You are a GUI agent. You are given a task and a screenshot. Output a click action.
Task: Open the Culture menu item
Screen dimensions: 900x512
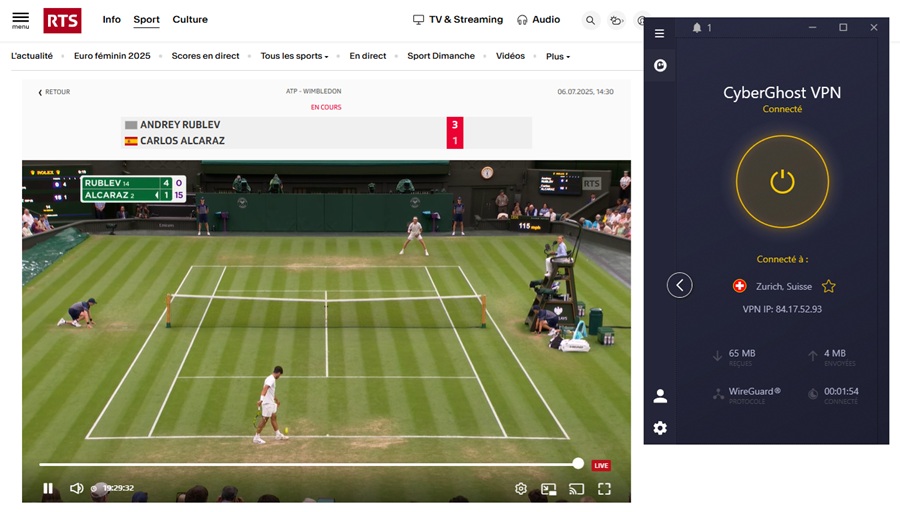(x=190, y=20)
